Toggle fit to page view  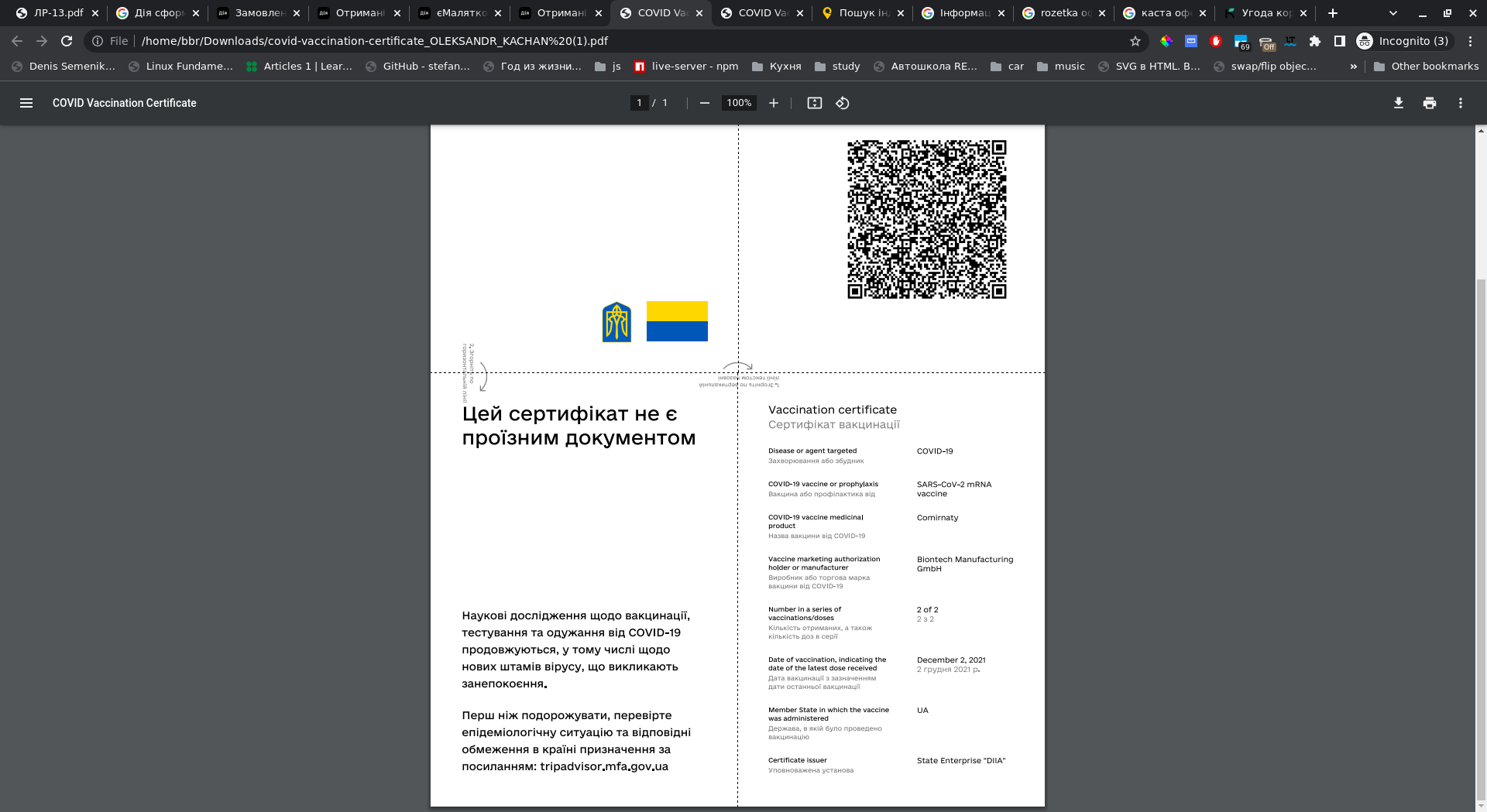[815, 103]
